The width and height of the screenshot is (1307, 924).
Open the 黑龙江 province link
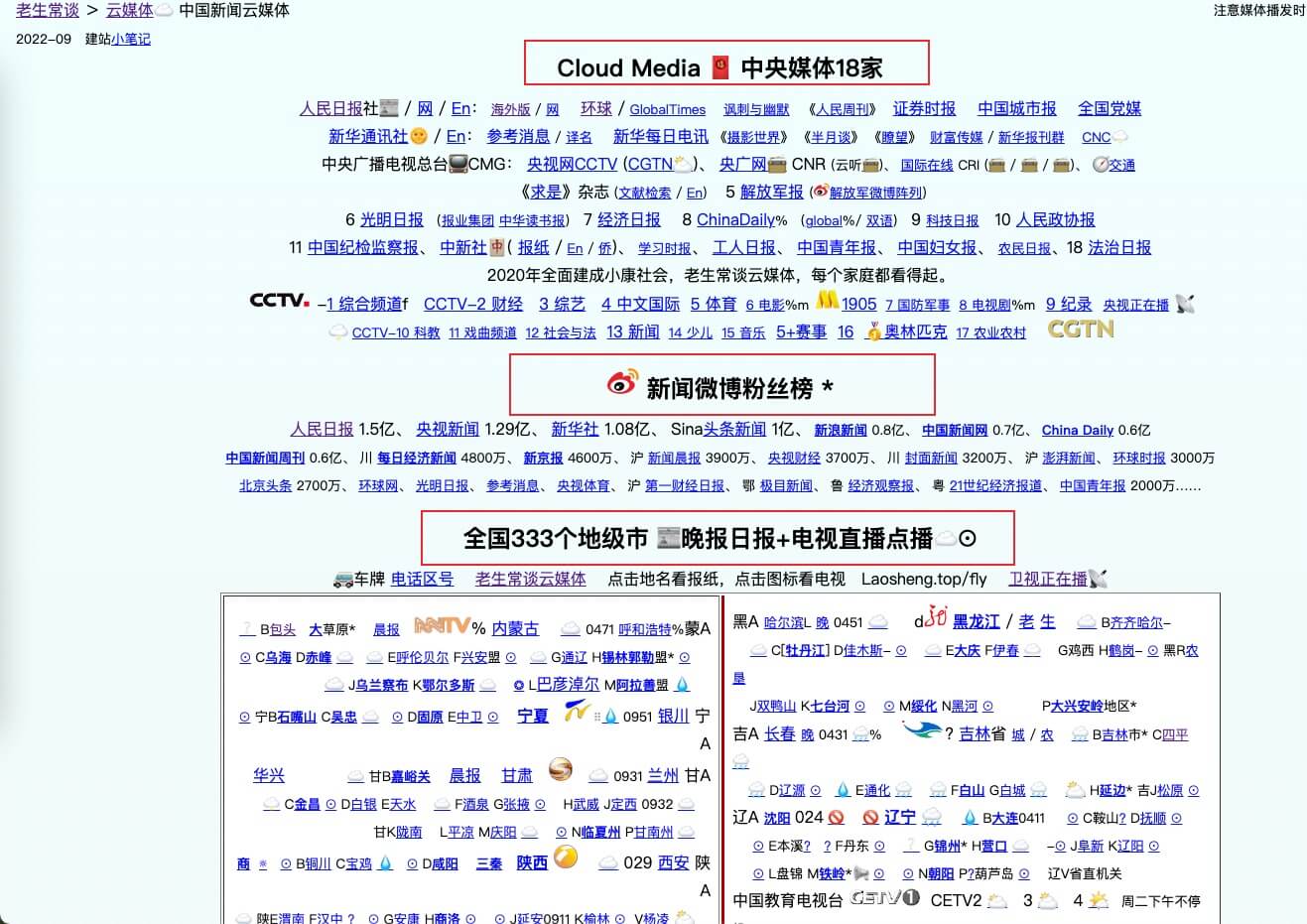pyautogui.click(x=977, y=620)
